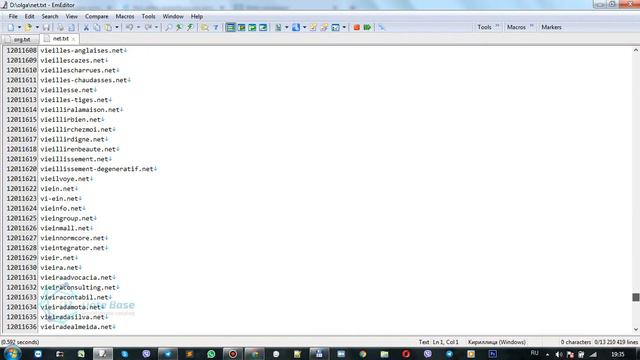The image size is (640, 360).
Task: Click line number 12011622
Action: [x=21, y=189]
